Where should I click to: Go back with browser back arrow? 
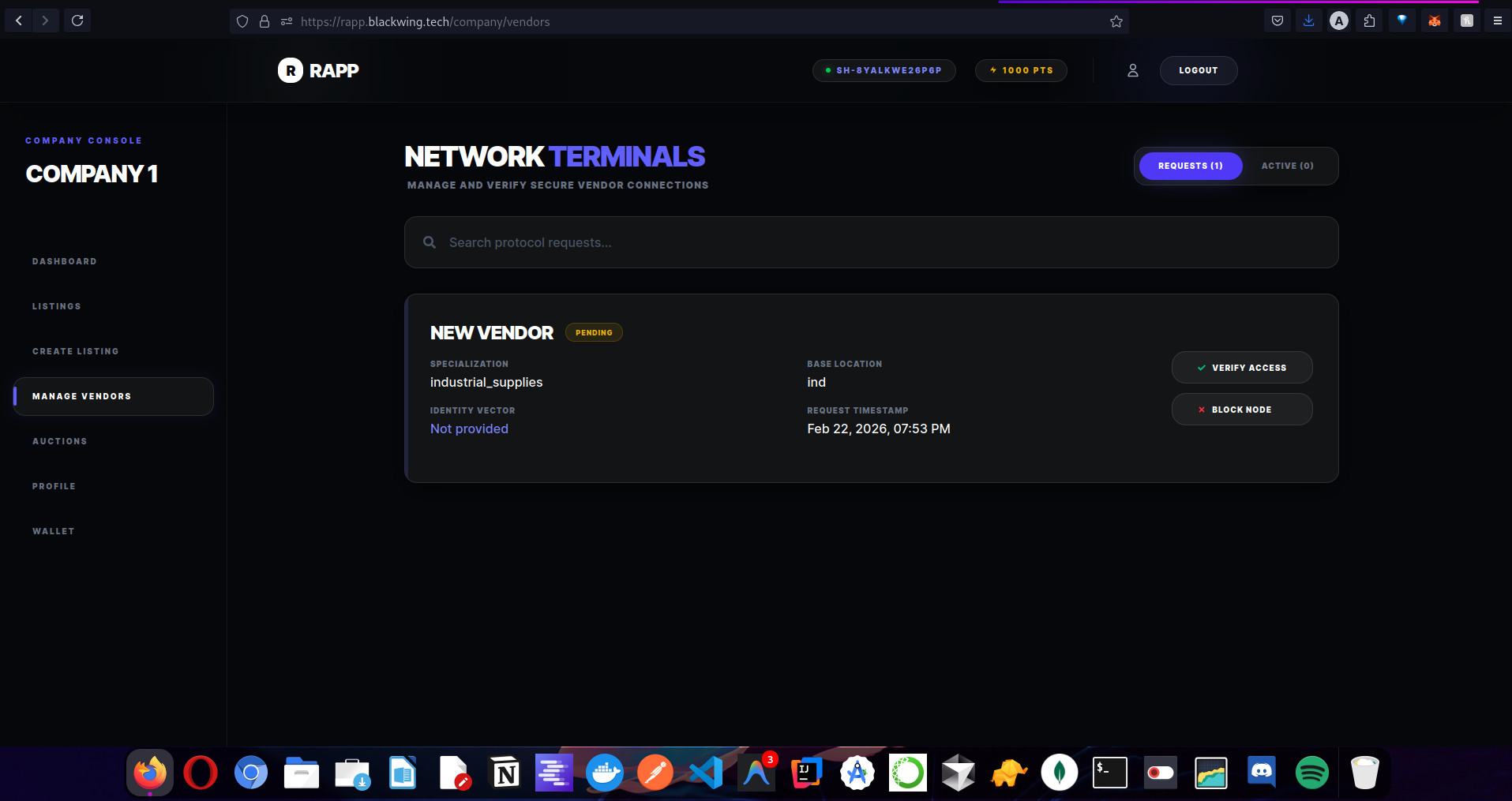click(x=19, y=21)
